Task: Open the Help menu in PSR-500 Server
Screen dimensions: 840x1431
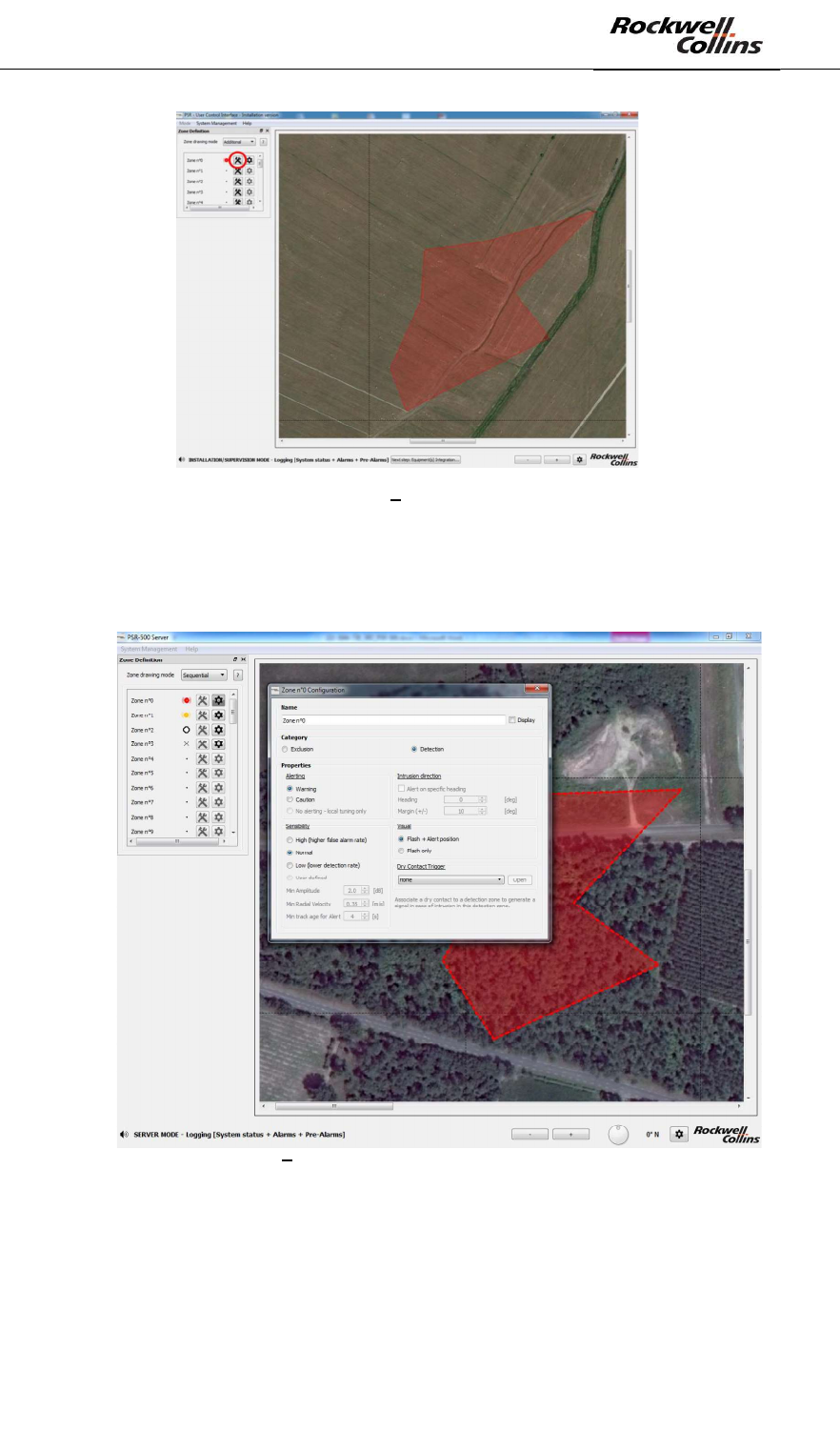Action: pyautogui.click(x=191, y=649)
